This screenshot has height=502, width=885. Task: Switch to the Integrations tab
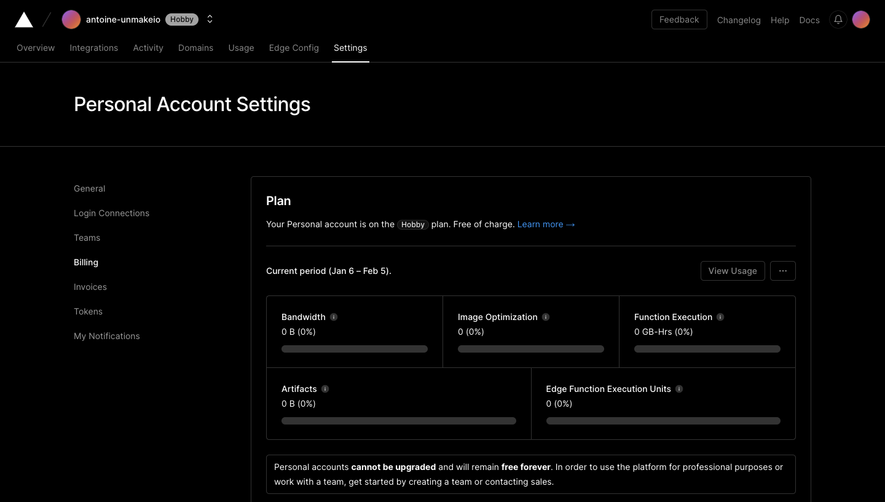click(x=94, y=48)
